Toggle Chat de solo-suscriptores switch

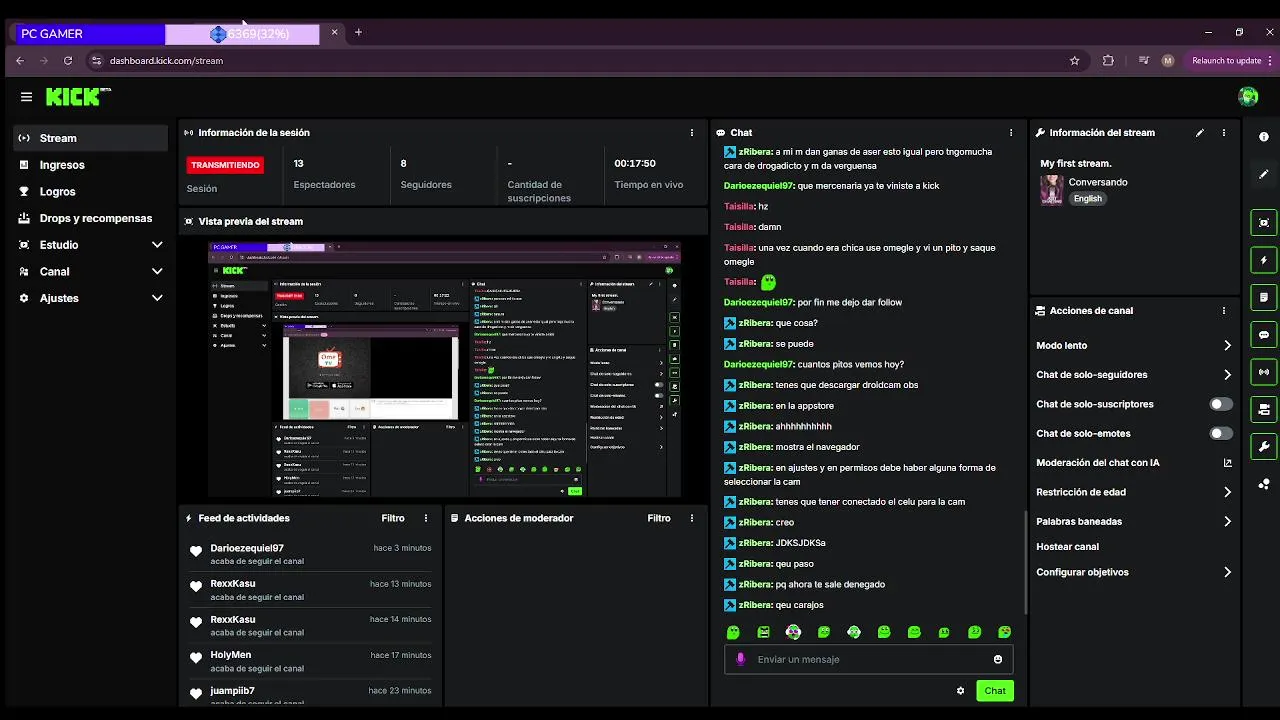1221,404
